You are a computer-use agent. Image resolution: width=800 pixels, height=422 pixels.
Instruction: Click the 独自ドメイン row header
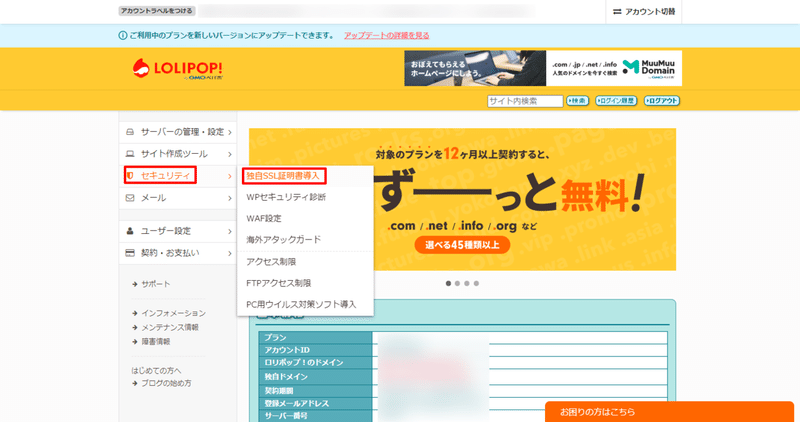pyautogui.click(x=315, y=377)
